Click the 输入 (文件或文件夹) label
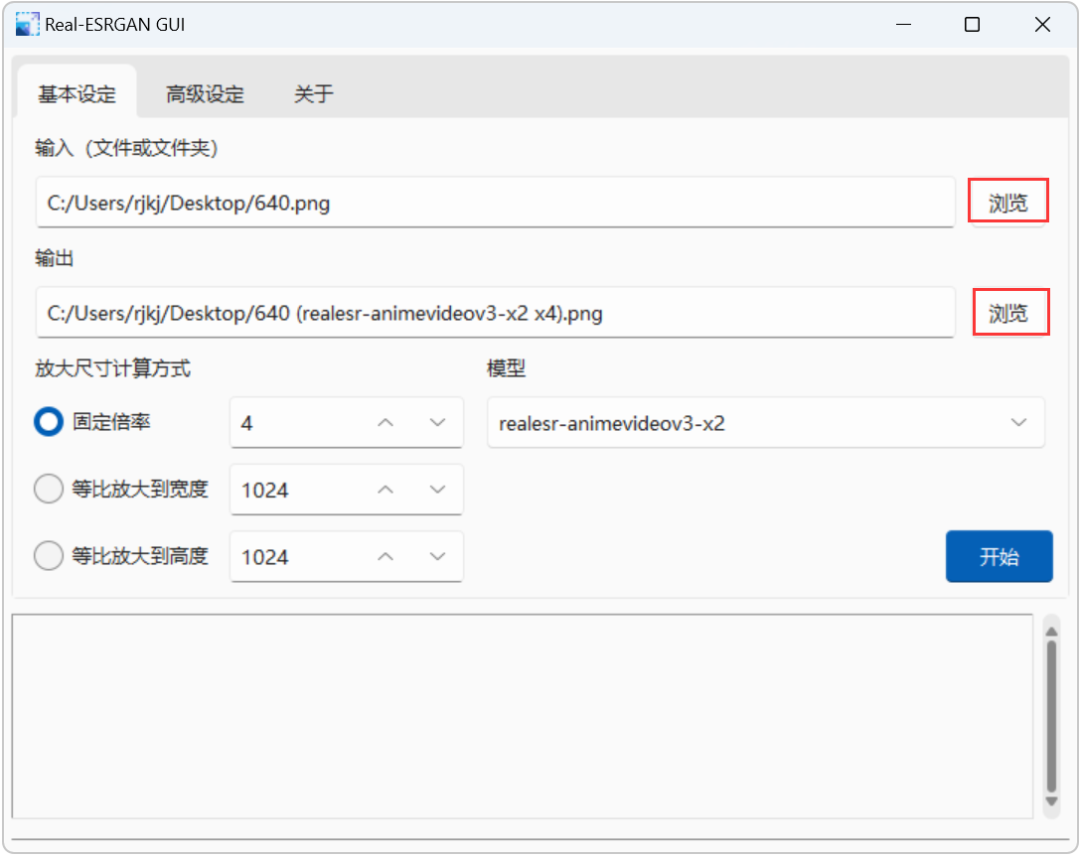The width and height of the screenshot is (1080, 857). 127,147
